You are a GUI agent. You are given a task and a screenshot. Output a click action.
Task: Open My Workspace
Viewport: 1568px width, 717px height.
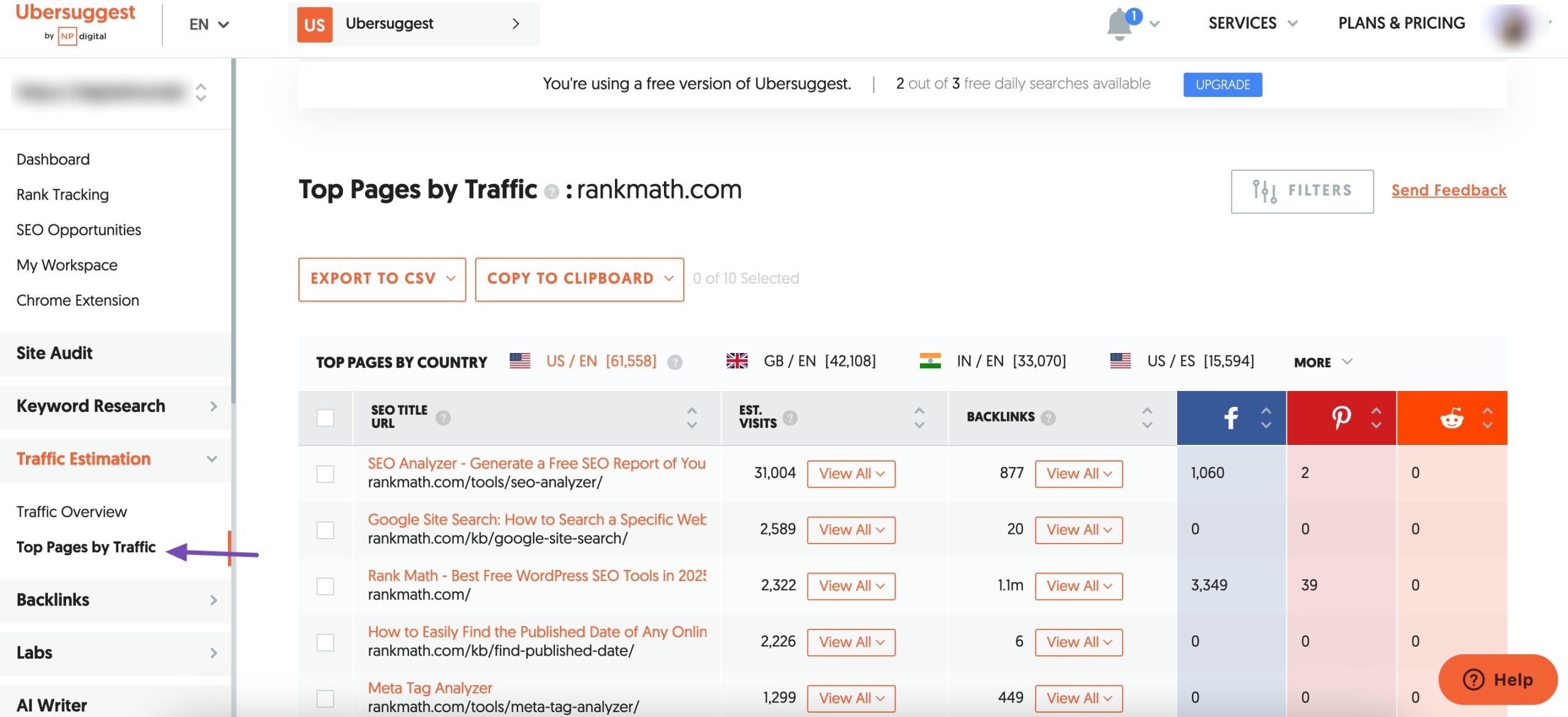[67, 265]
